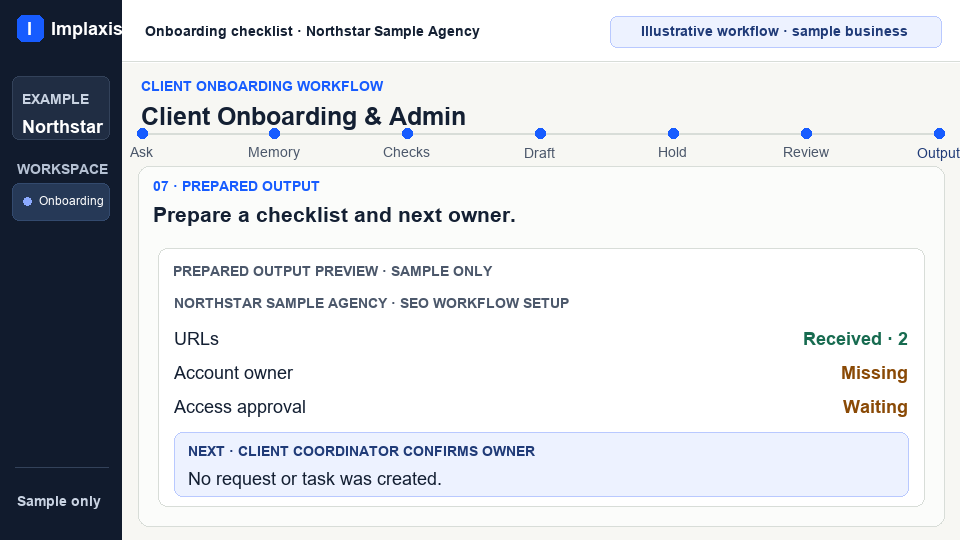Click the 'Client onboarding workflow' label
960x540 pixels.
262,86
